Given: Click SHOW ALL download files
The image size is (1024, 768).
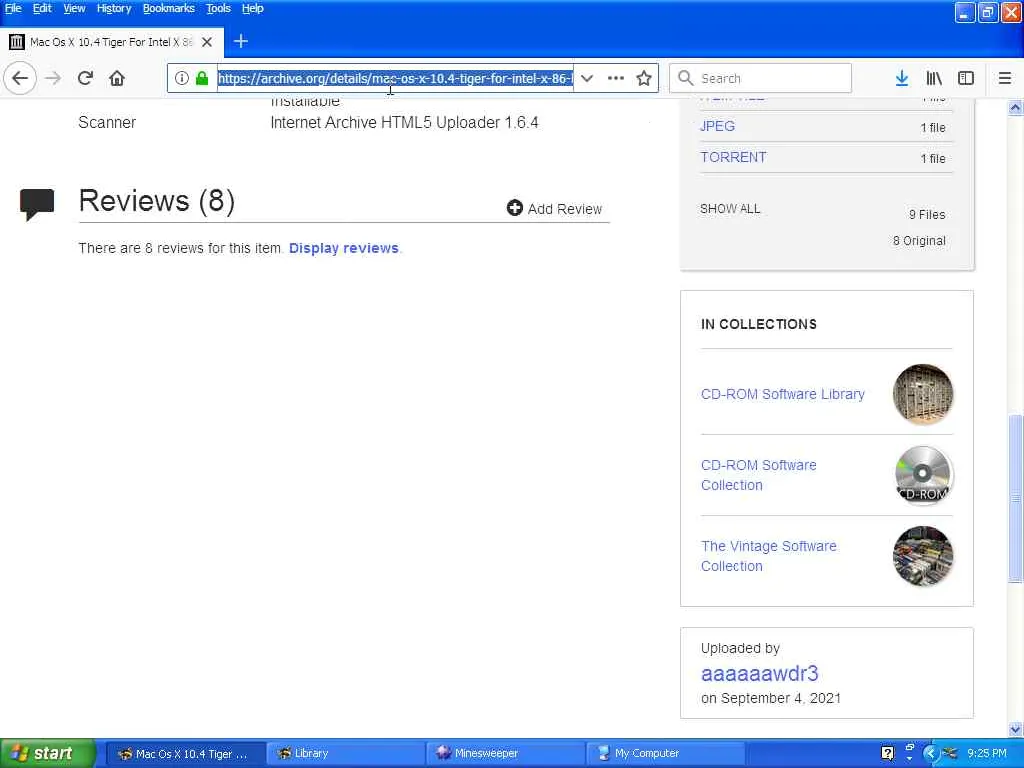Looking at the screenshot, I should tap(730, 209).
